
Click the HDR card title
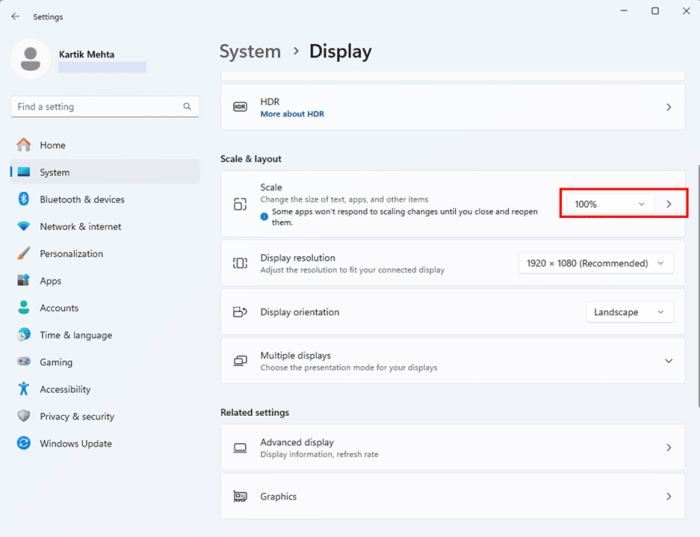pyautogui.click(x=270, y=102)
